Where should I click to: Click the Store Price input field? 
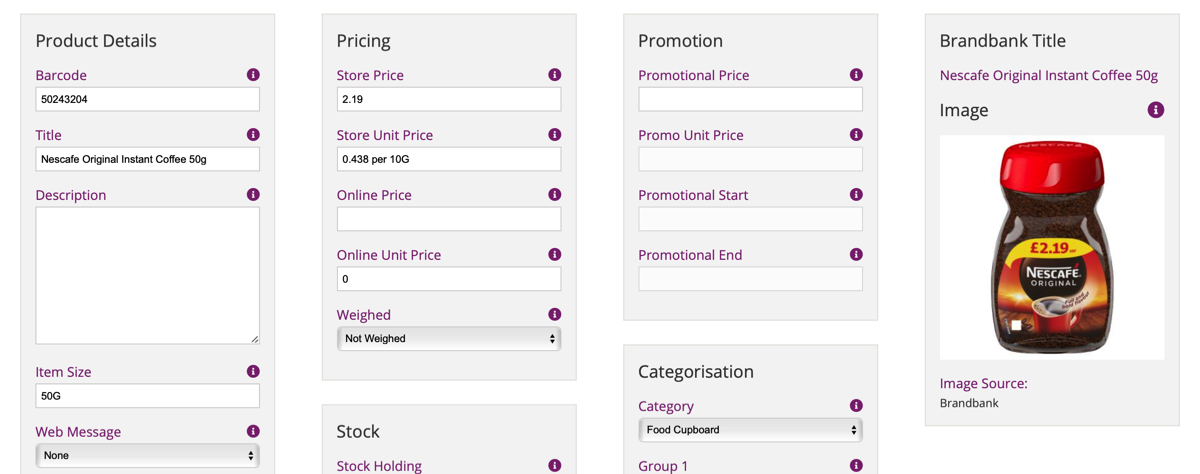click(448, 99)
